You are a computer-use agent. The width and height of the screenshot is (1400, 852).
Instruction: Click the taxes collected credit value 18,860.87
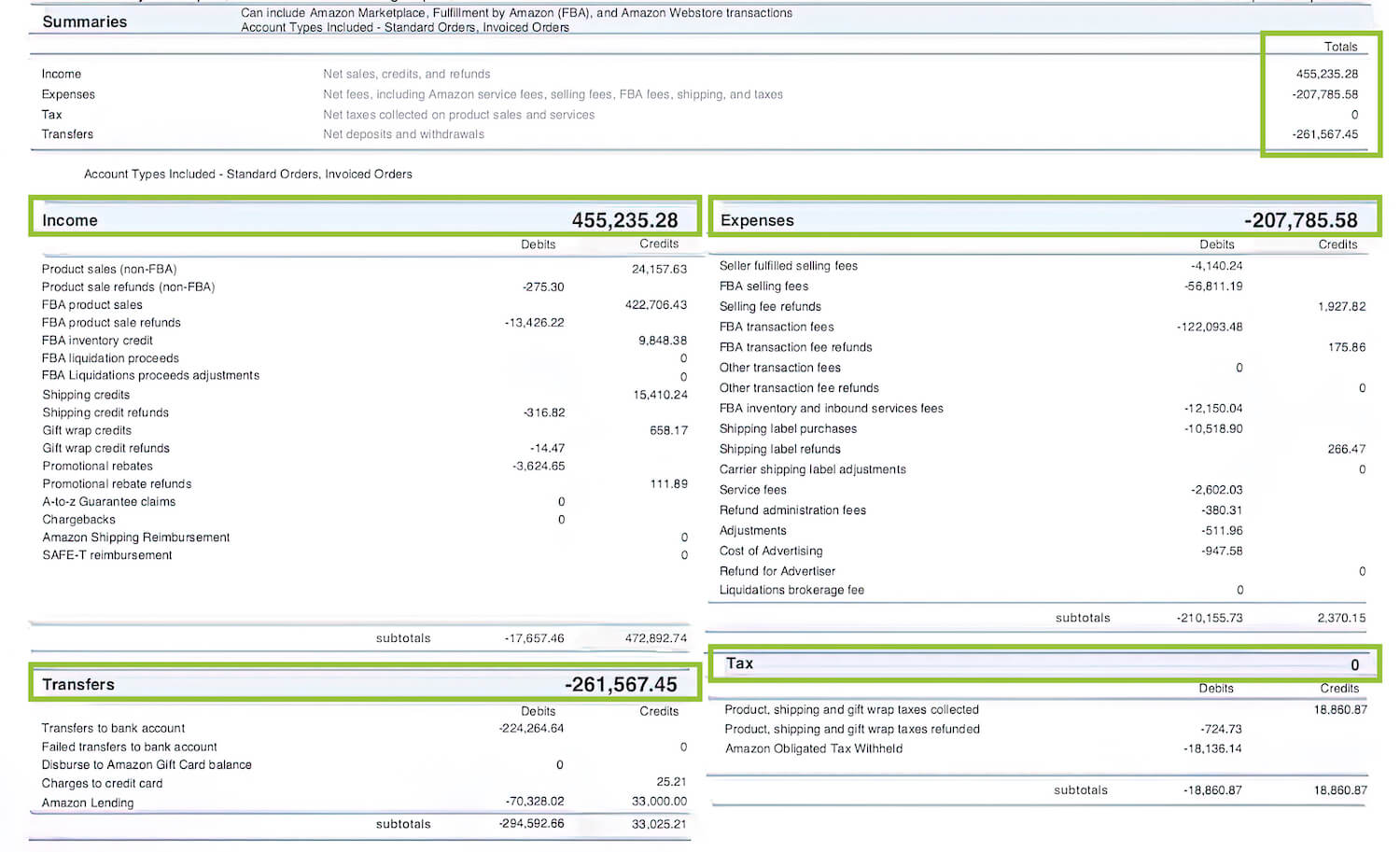[x=1340, y=709]
